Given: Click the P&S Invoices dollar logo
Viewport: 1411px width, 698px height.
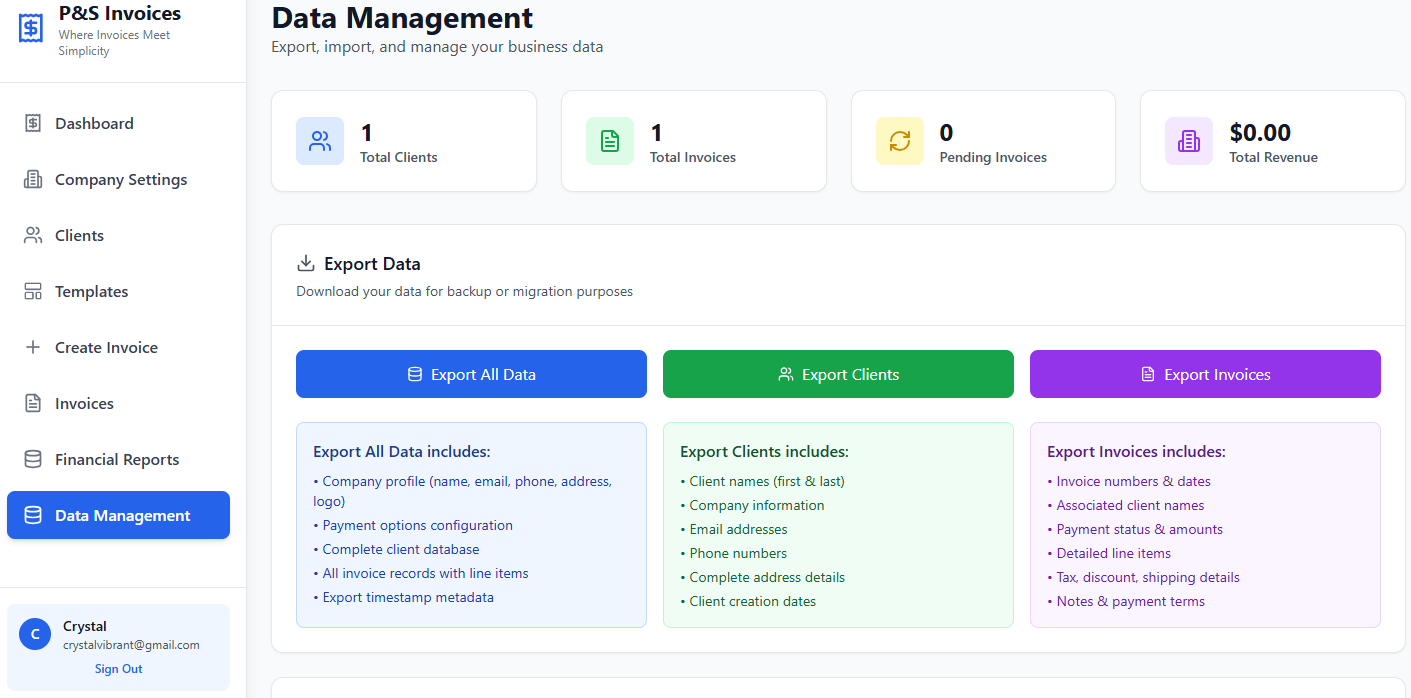Looking at the screenshot, I should point(30,27).
